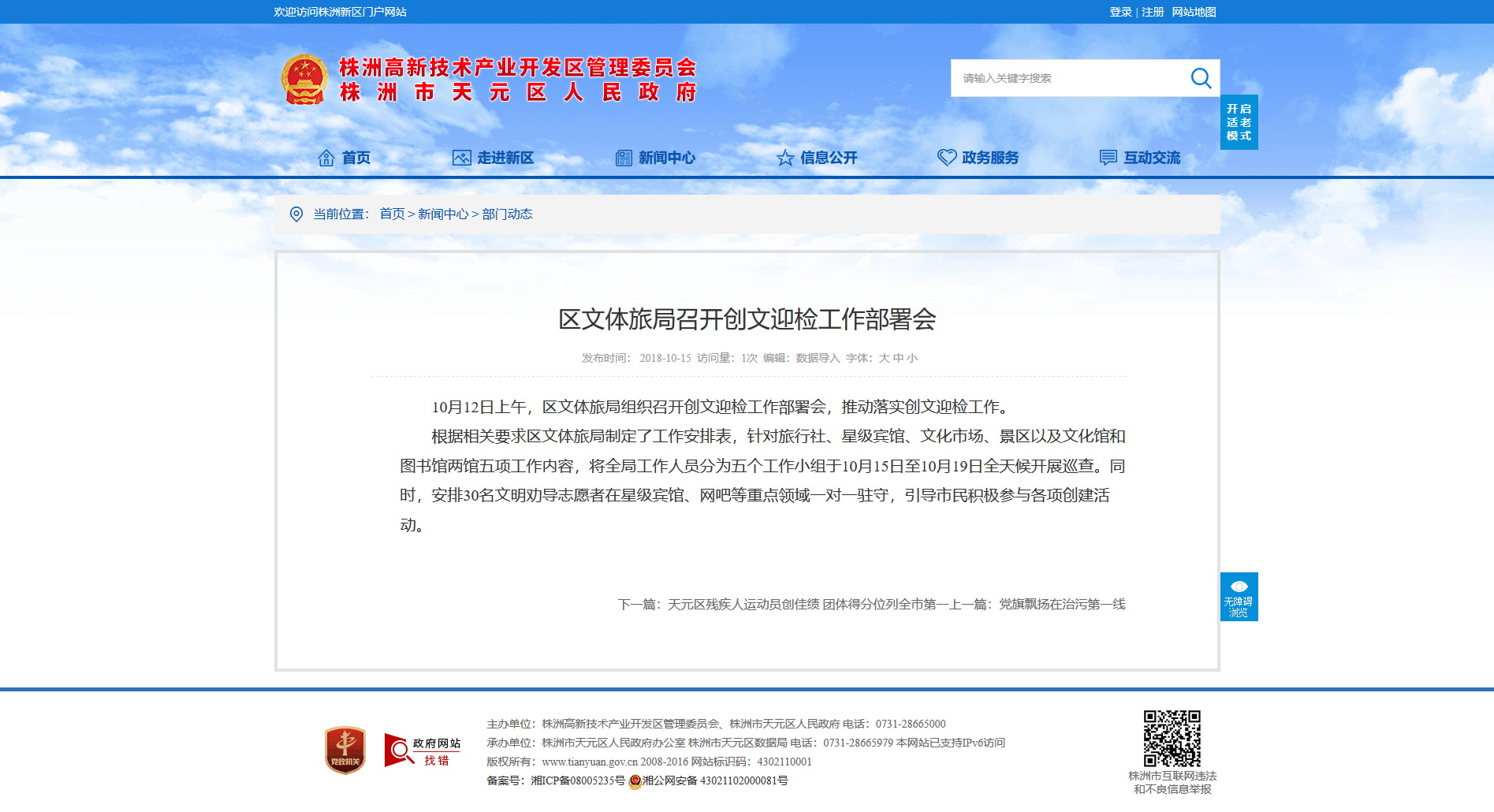Open the 走进新区 picture icon

pos(461,158)
